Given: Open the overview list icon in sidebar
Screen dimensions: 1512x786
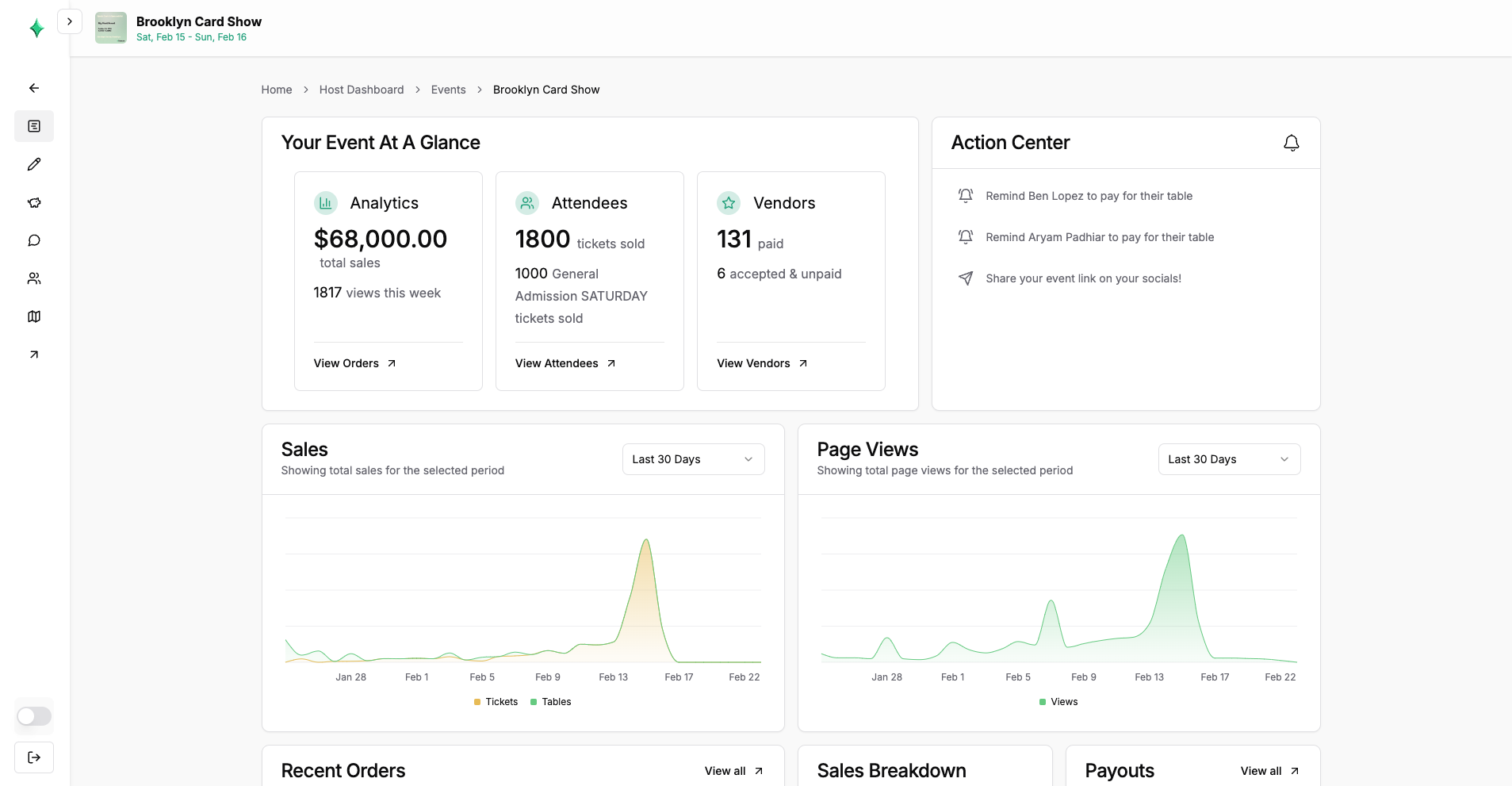Looking at the screenshot, I should tap(34, 126).
